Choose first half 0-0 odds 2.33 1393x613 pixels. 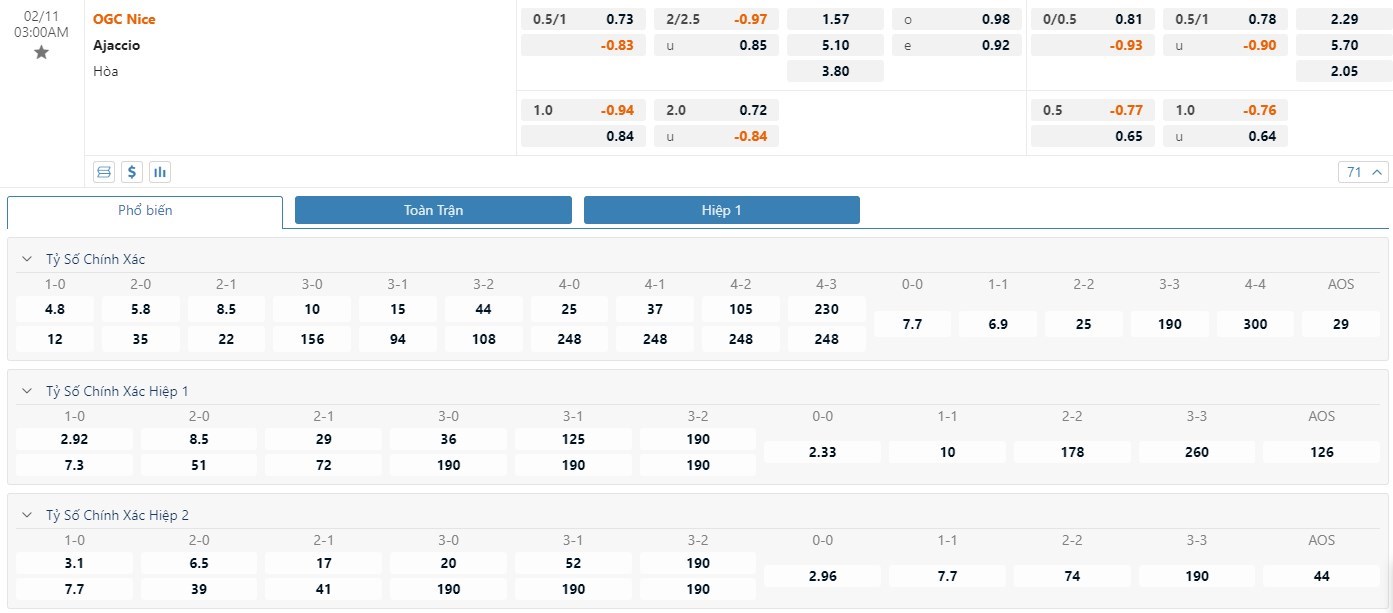pos(822,452)
